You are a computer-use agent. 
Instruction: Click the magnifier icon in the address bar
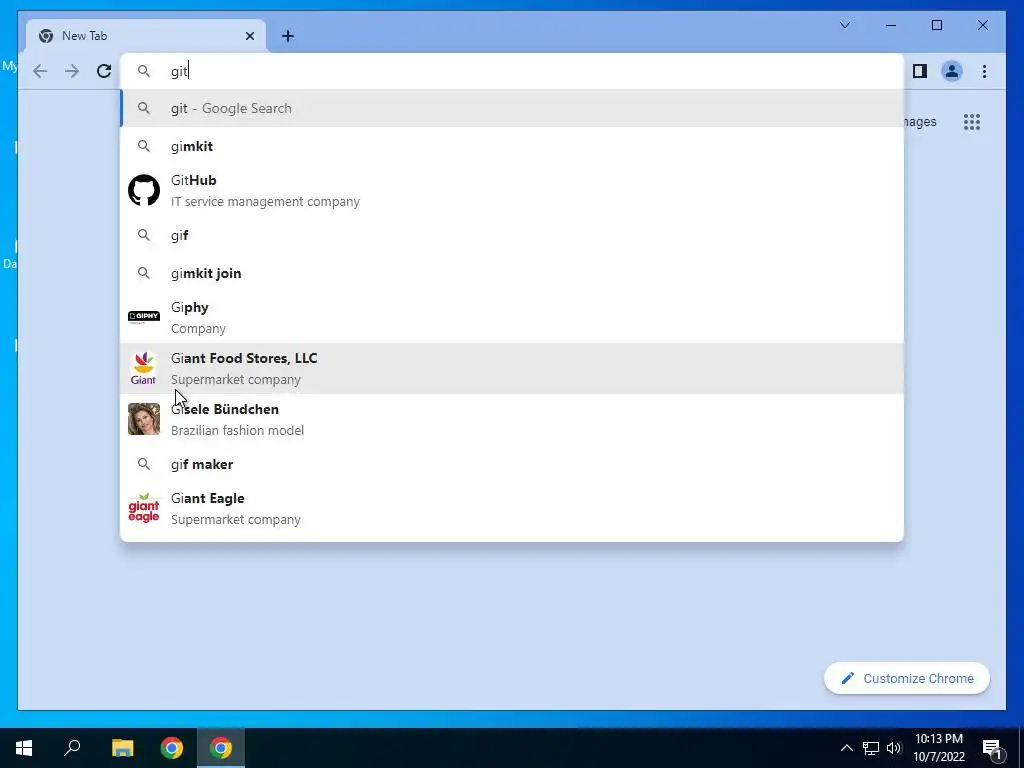pos(144,71)
